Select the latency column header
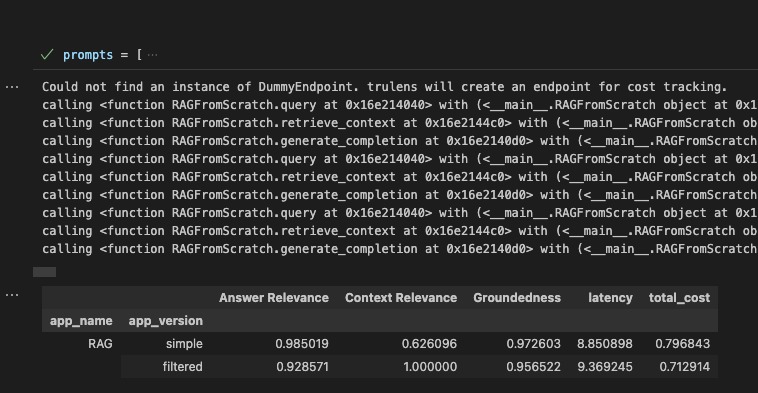 (610, 298)
